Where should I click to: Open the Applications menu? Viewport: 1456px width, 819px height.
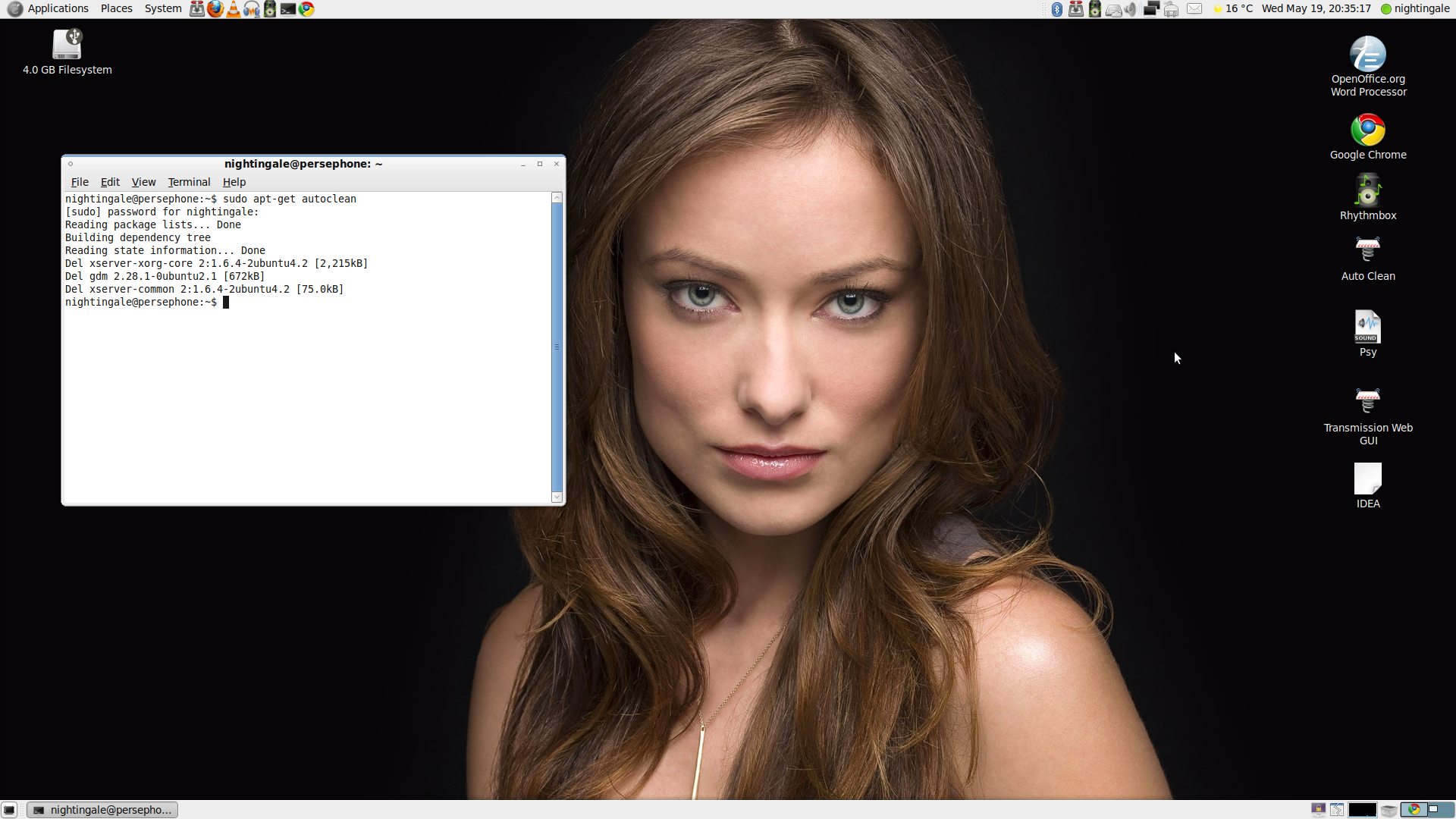[58, 9]
